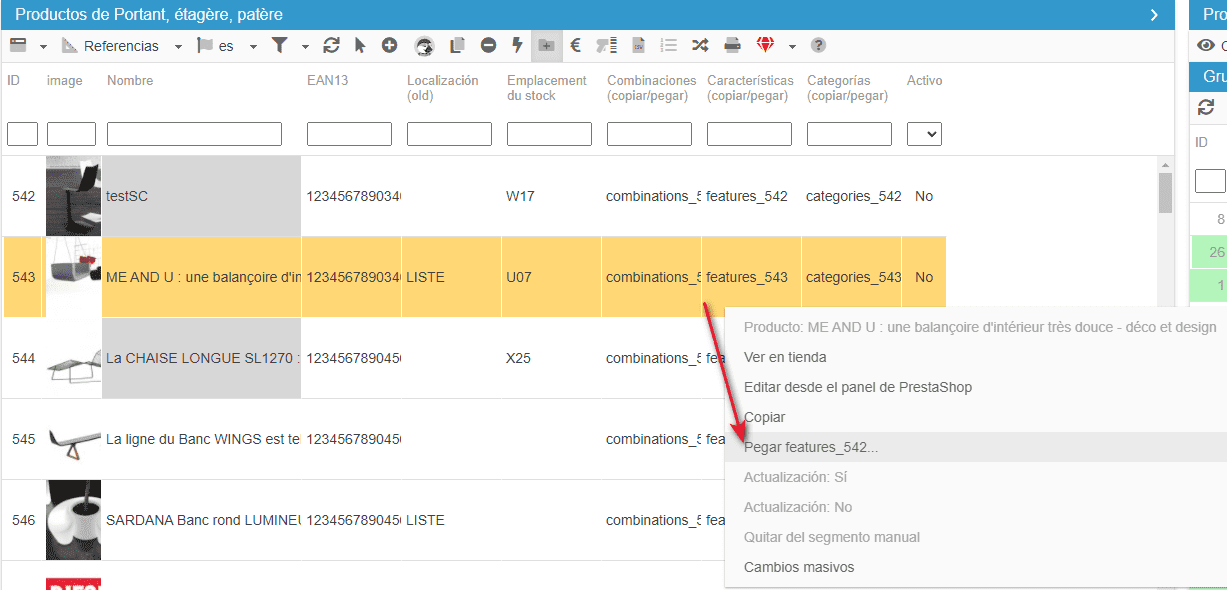Click the refresh icon in the products toolbar

coord(332,45)
